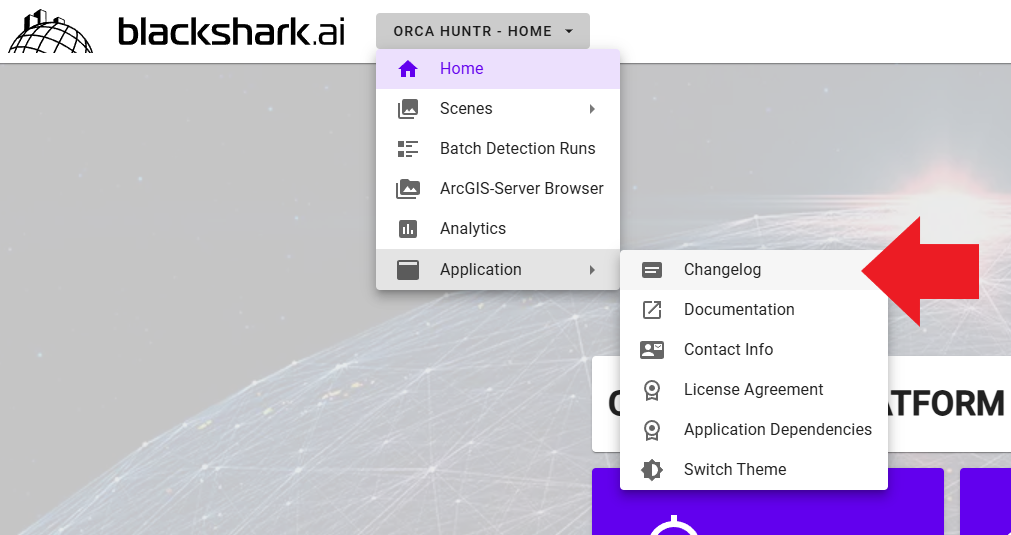Click the house icon next to Home
This screenshot has width=1011, height=535.
click(407, 69)
